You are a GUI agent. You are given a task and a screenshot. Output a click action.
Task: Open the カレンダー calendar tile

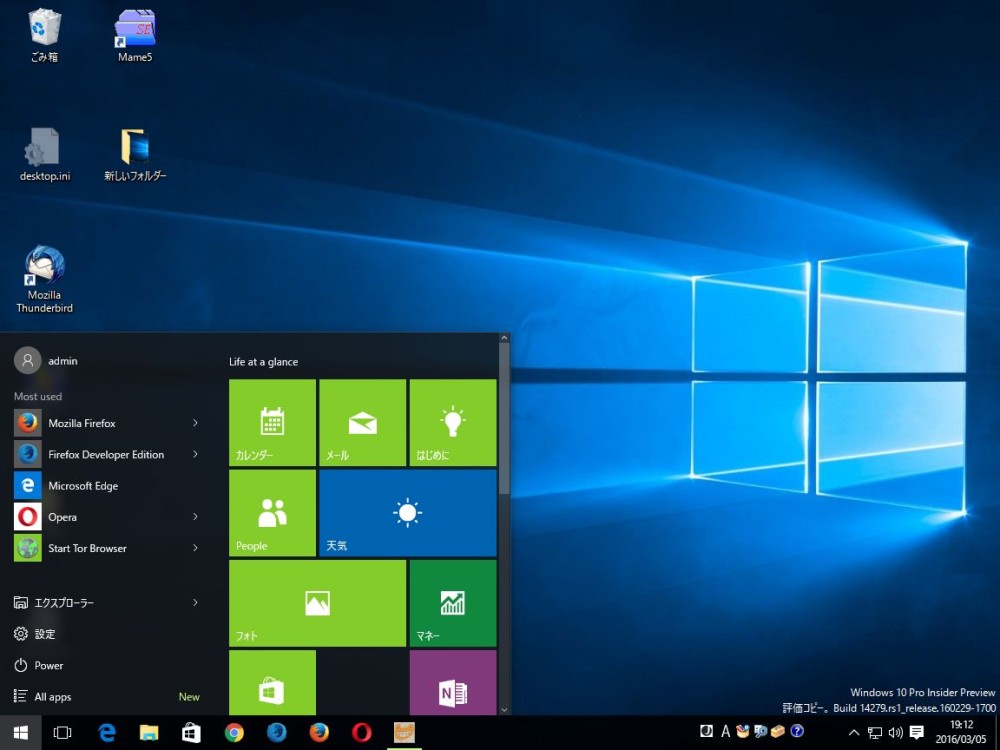(x=272, y=423)
